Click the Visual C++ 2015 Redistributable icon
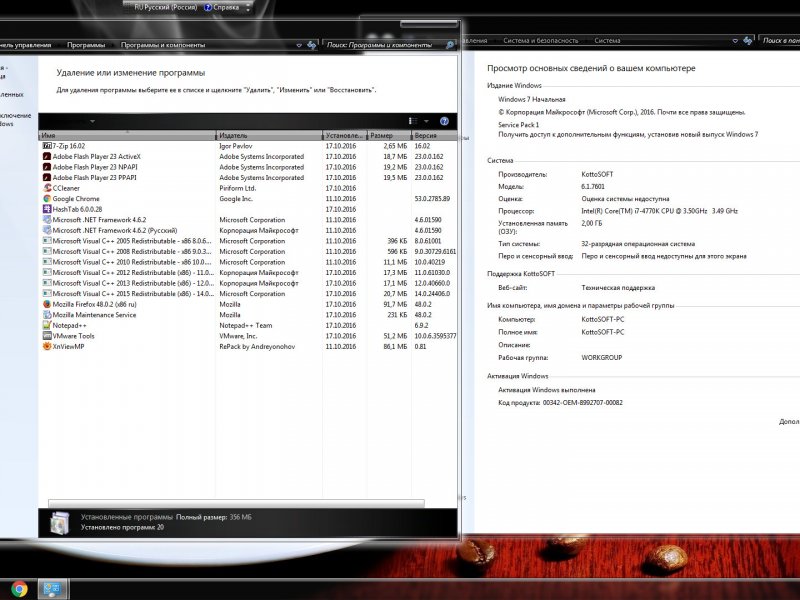 click(x=47, y=293)
